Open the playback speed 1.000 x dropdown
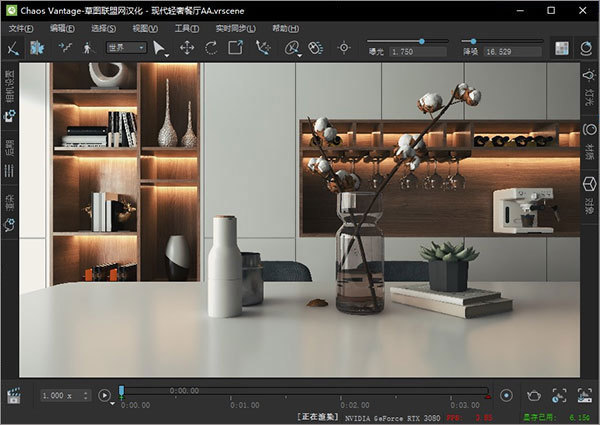Viewport: 600px width, 425px height. pyautogui.click(x=65, y=396)
